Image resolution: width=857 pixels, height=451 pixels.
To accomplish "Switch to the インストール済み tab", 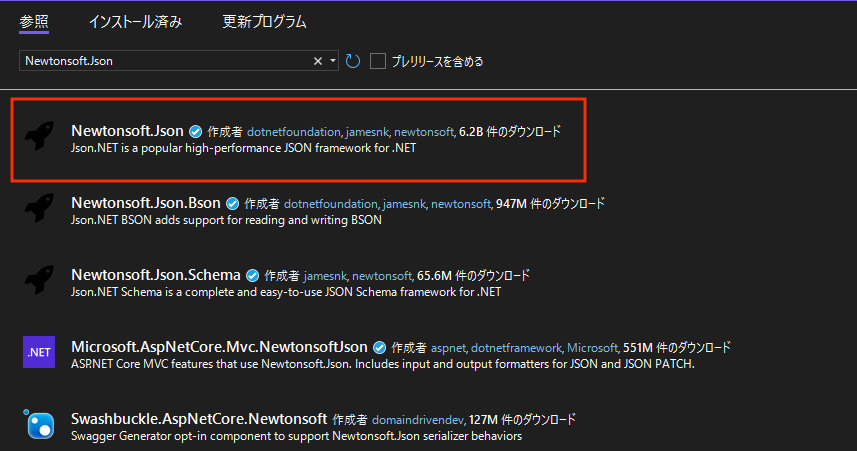I will pyautogui.click(x=136, y=22).
